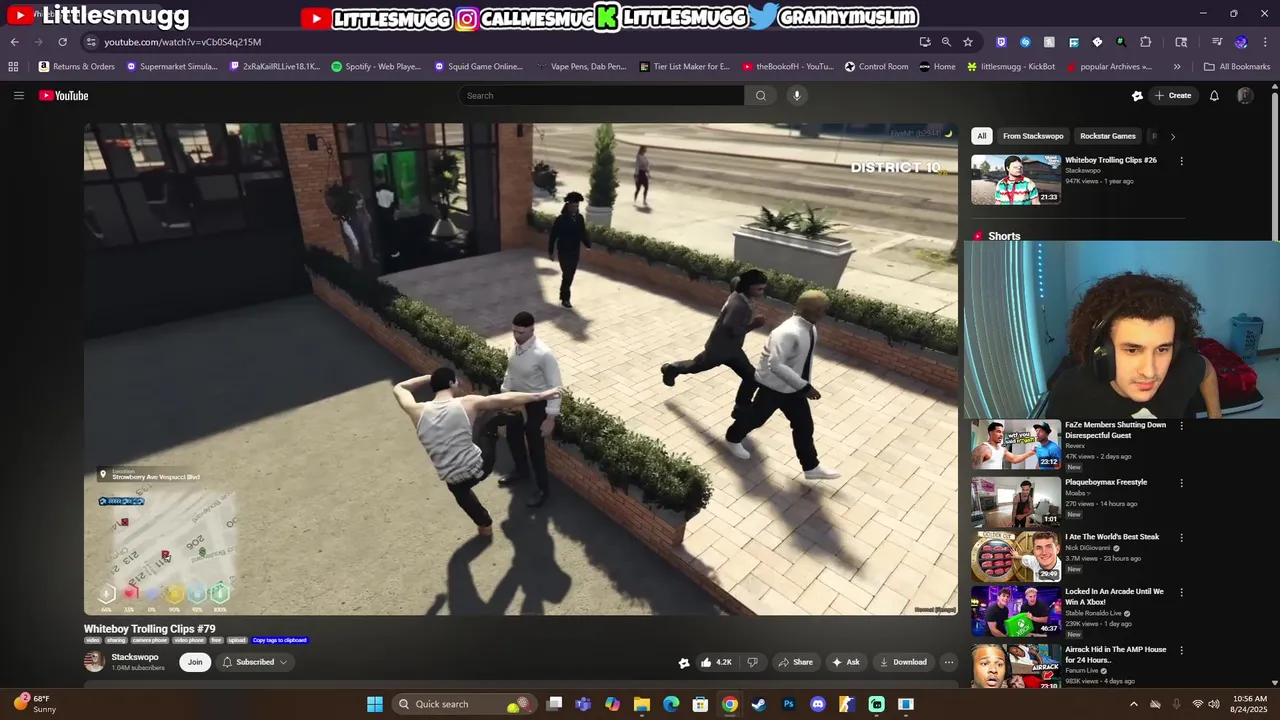Image resolution: width=1280 pixels, height=720 pixels.
Task: Bookmark this page with the star icon
Action: 968,42
